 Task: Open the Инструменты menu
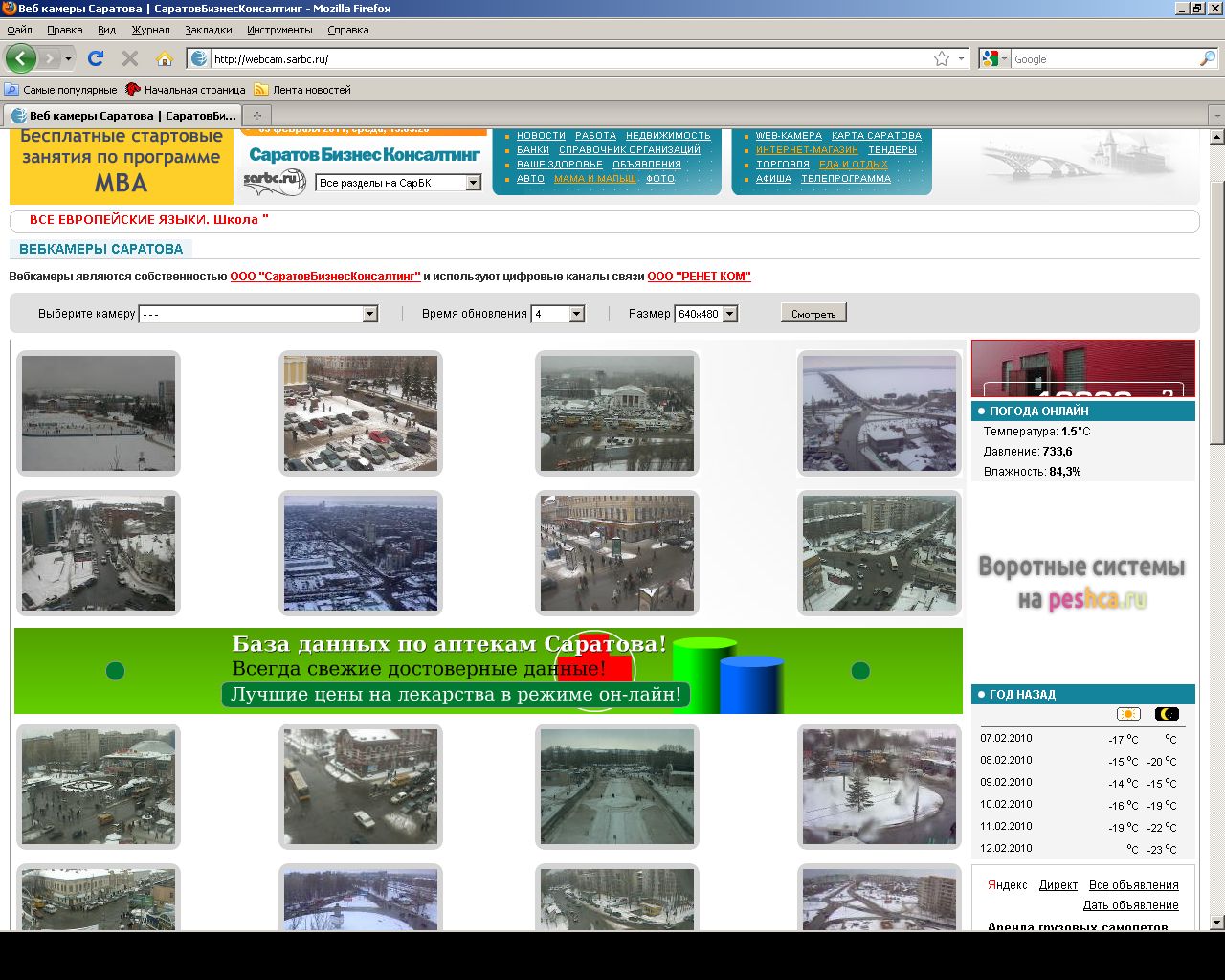click(x=279, y=30)
